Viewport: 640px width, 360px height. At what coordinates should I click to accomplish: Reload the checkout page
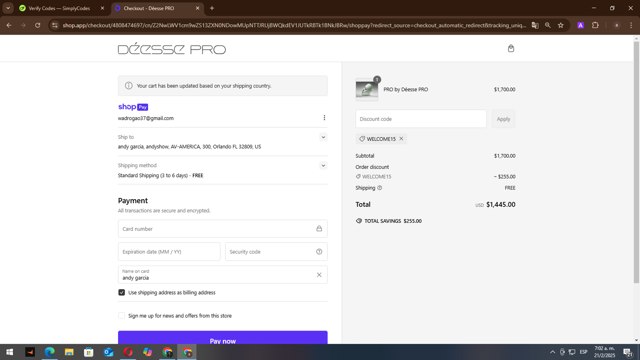pos(38,25)
